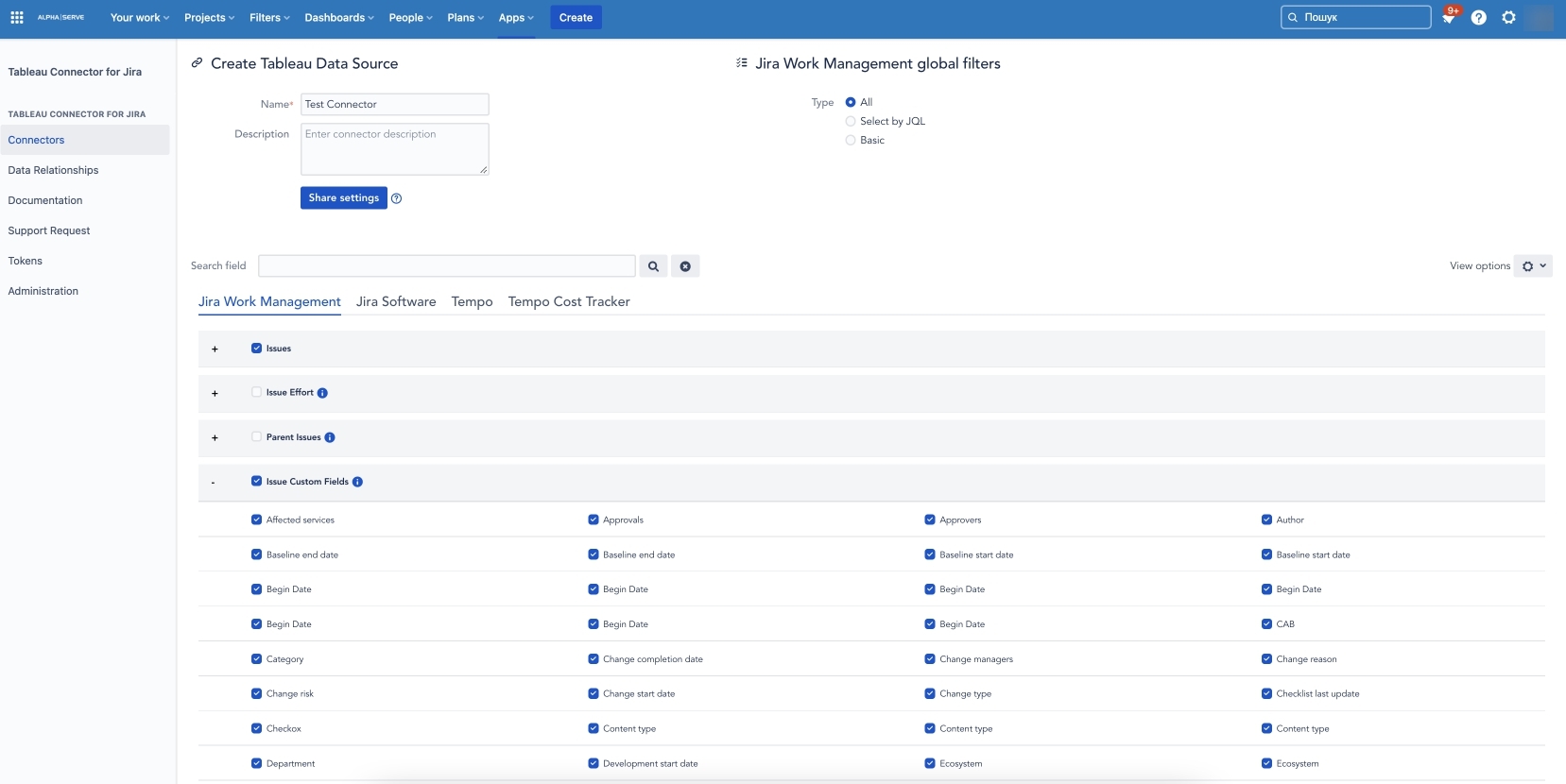Expand the Issues section with plus sign

(215, 349)
